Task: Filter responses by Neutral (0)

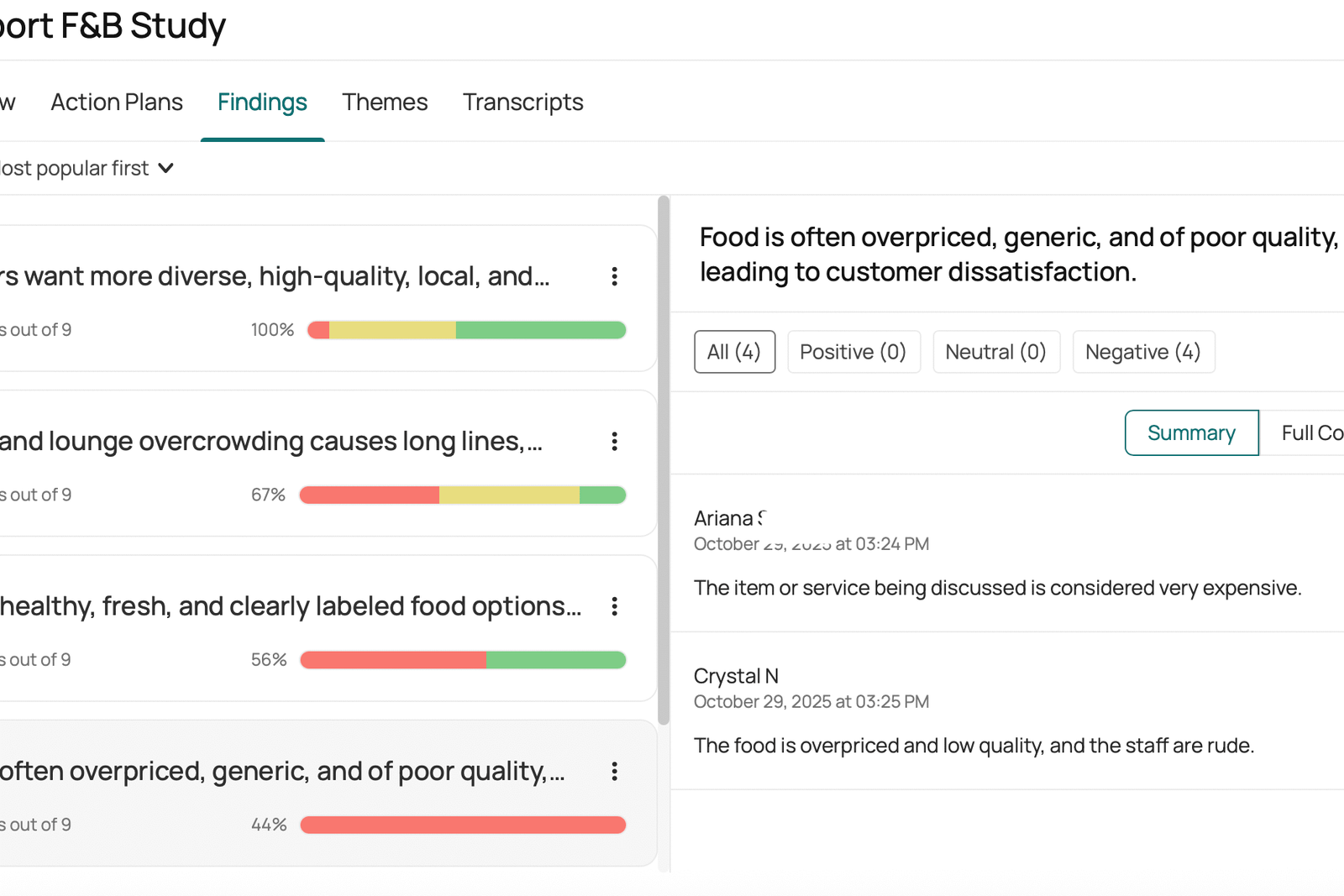Action: coord(995,352)
